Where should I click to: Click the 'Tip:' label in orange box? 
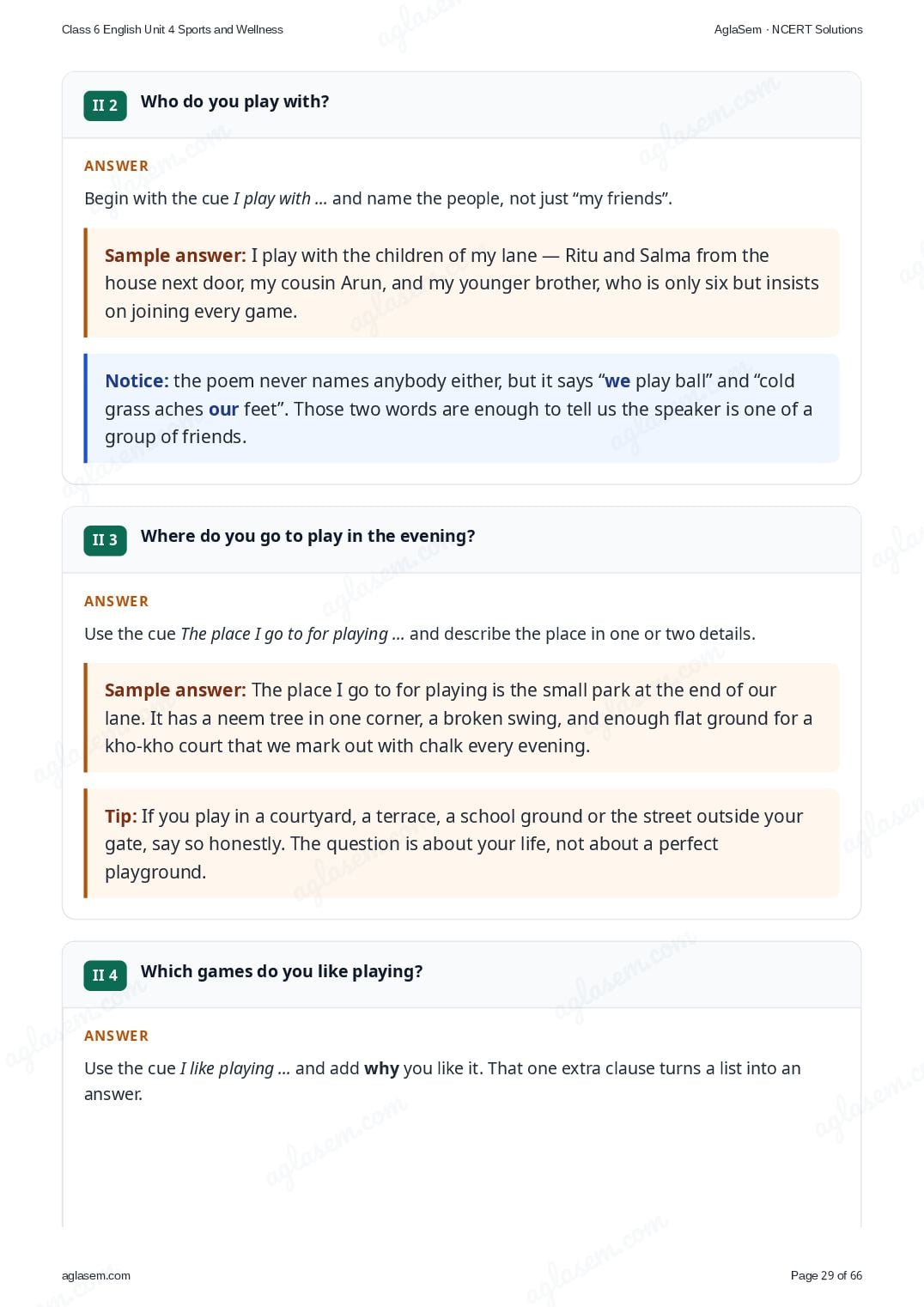[x=121, y=816]
